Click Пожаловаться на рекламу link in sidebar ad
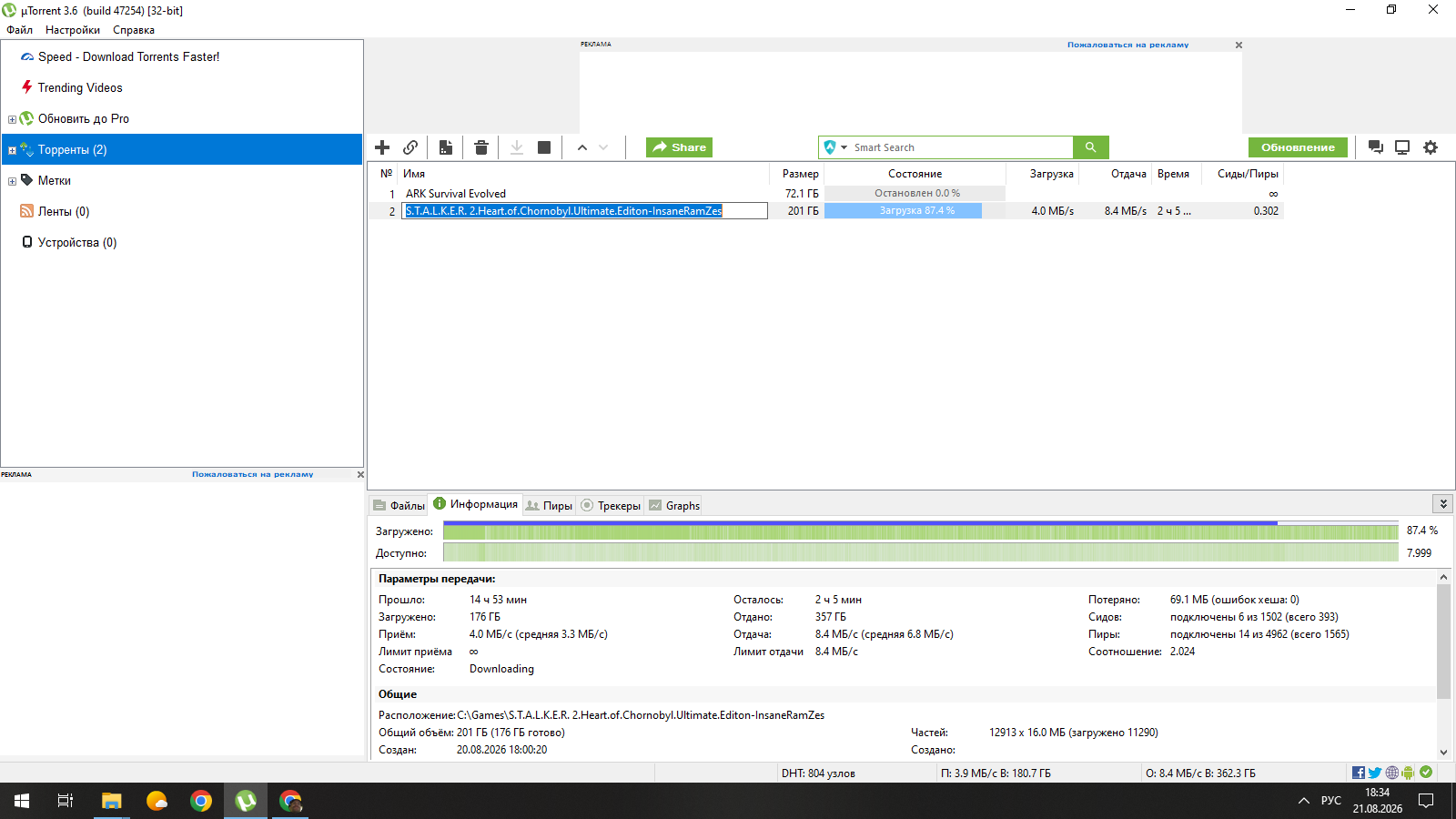 coord(252,474)
